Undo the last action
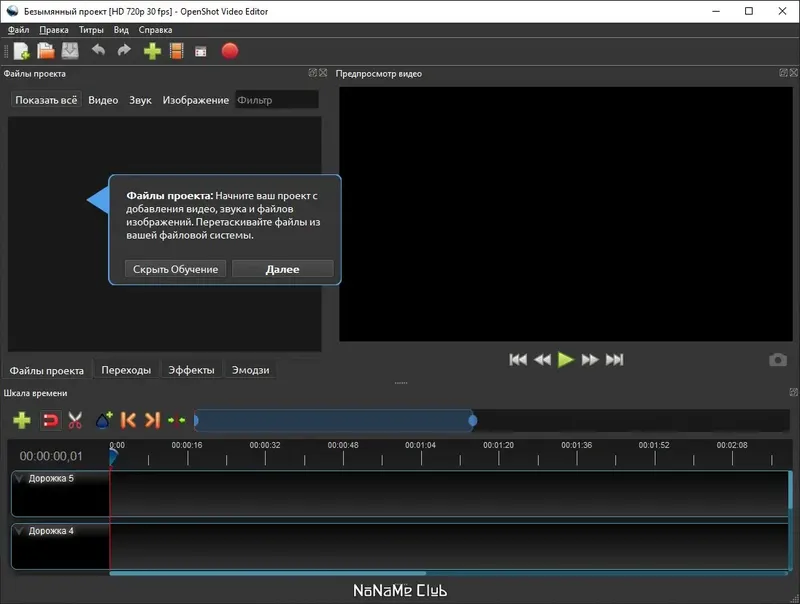 coord(98,51)
